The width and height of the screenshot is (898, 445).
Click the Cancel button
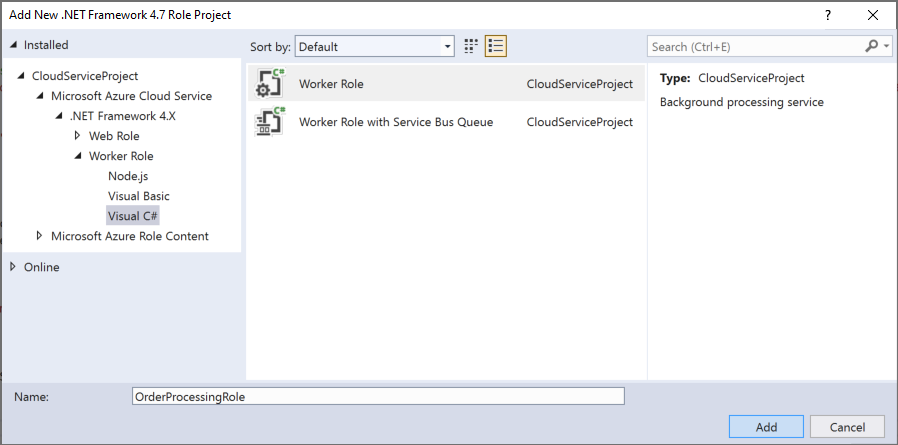pos(847,427)
